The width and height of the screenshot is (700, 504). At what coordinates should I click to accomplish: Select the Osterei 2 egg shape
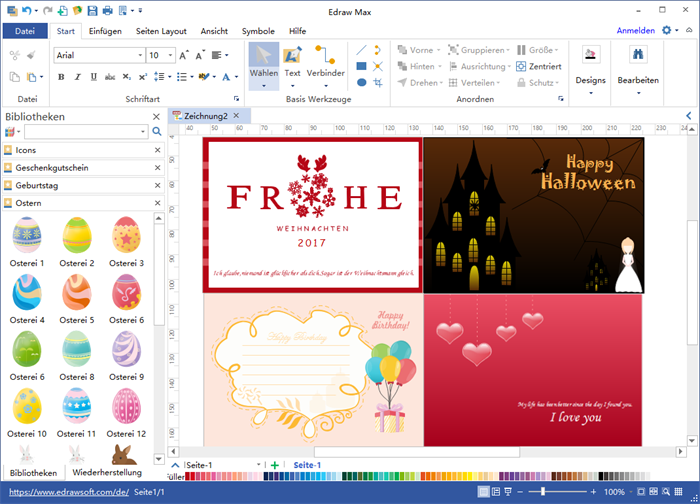(77, 236)
